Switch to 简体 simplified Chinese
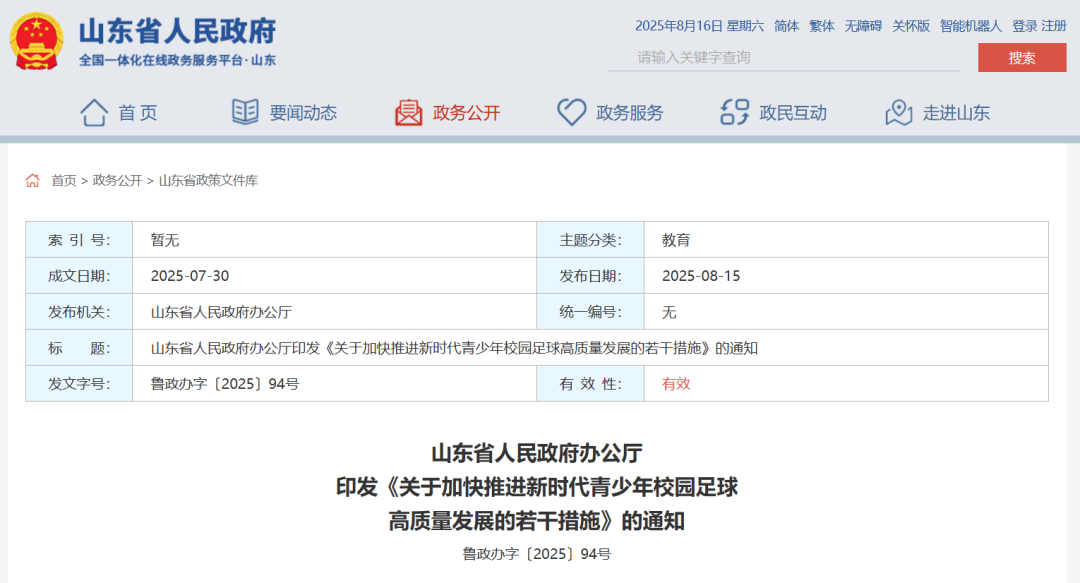This screenshot has height=583, width=1080. pyautogui.click(x=786, y=26)
